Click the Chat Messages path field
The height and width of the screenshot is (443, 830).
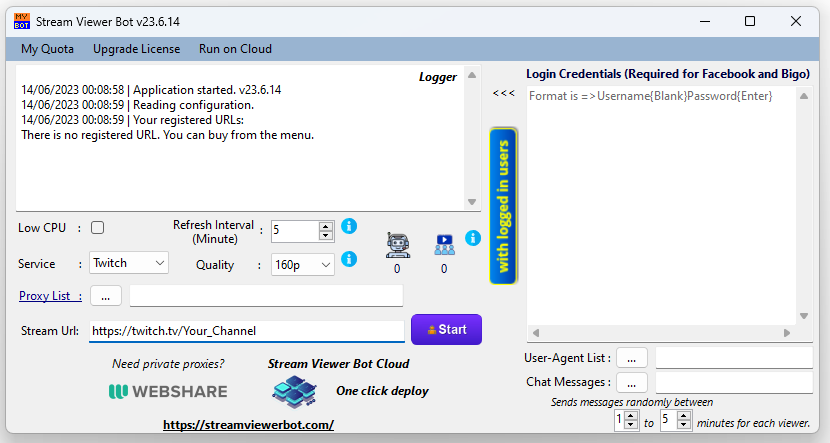(x=734, y=382)
